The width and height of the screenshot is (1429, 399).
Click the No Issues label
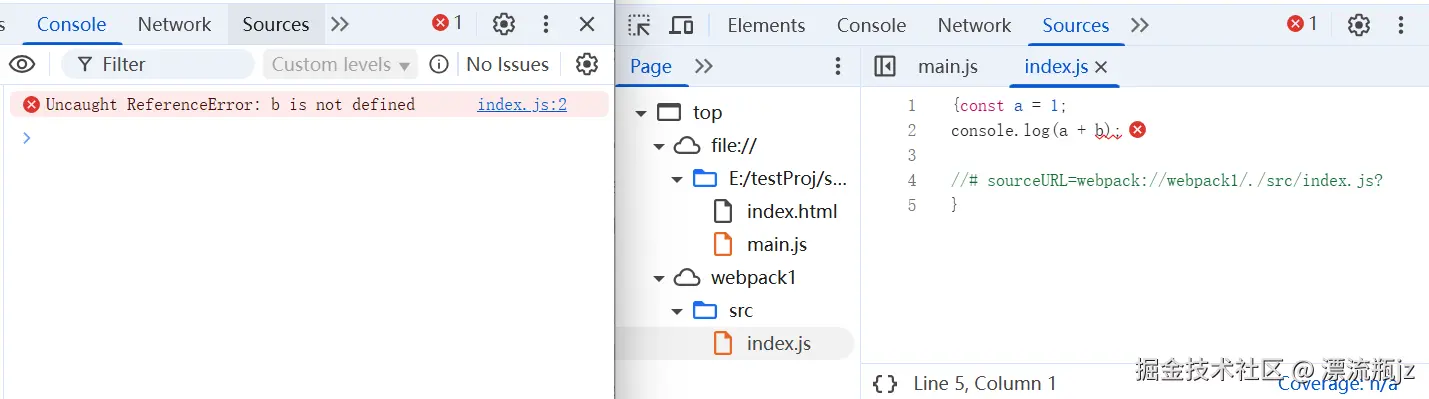pyautogui.click(x=507, y=64)
